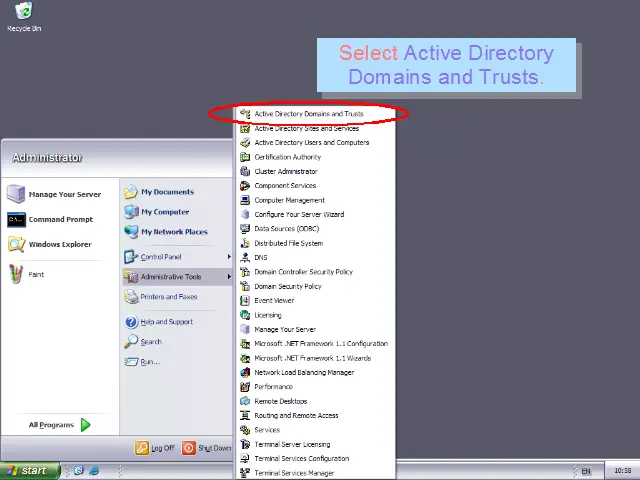Click the Manage Your Server icon
640x480 pixels.
[16, 194]
